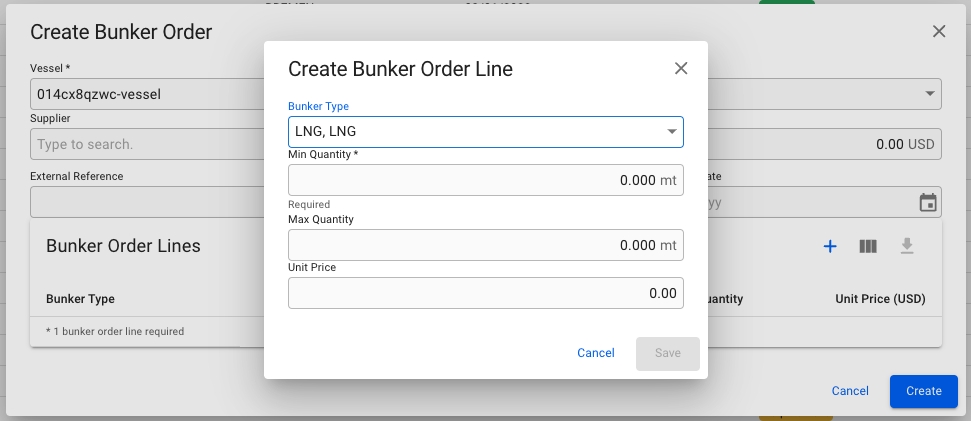Image resolution: width=971 pixels, height=421 pixels.
Task: Click the Supplier search field
Action: [x=140, y=144]
